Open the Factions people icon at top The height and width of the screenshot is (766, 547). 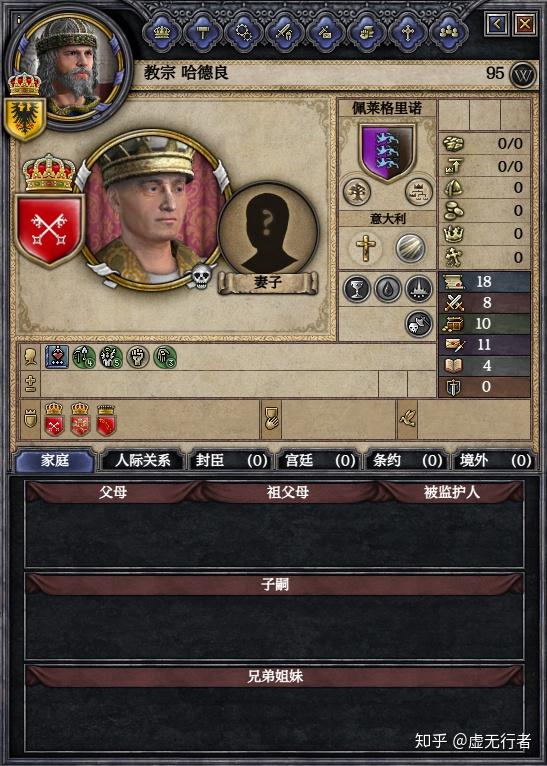click(x=448, y=32)
